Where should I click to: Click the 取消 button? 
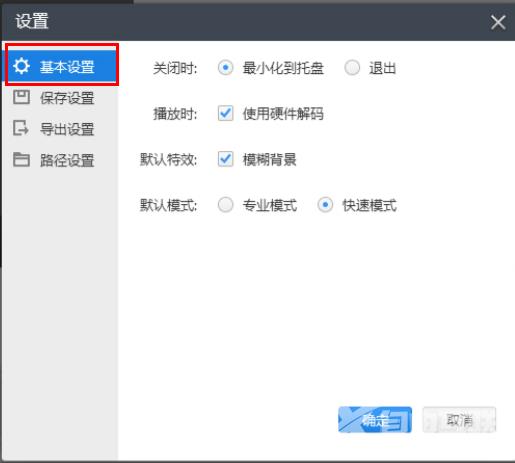(459, 420)
